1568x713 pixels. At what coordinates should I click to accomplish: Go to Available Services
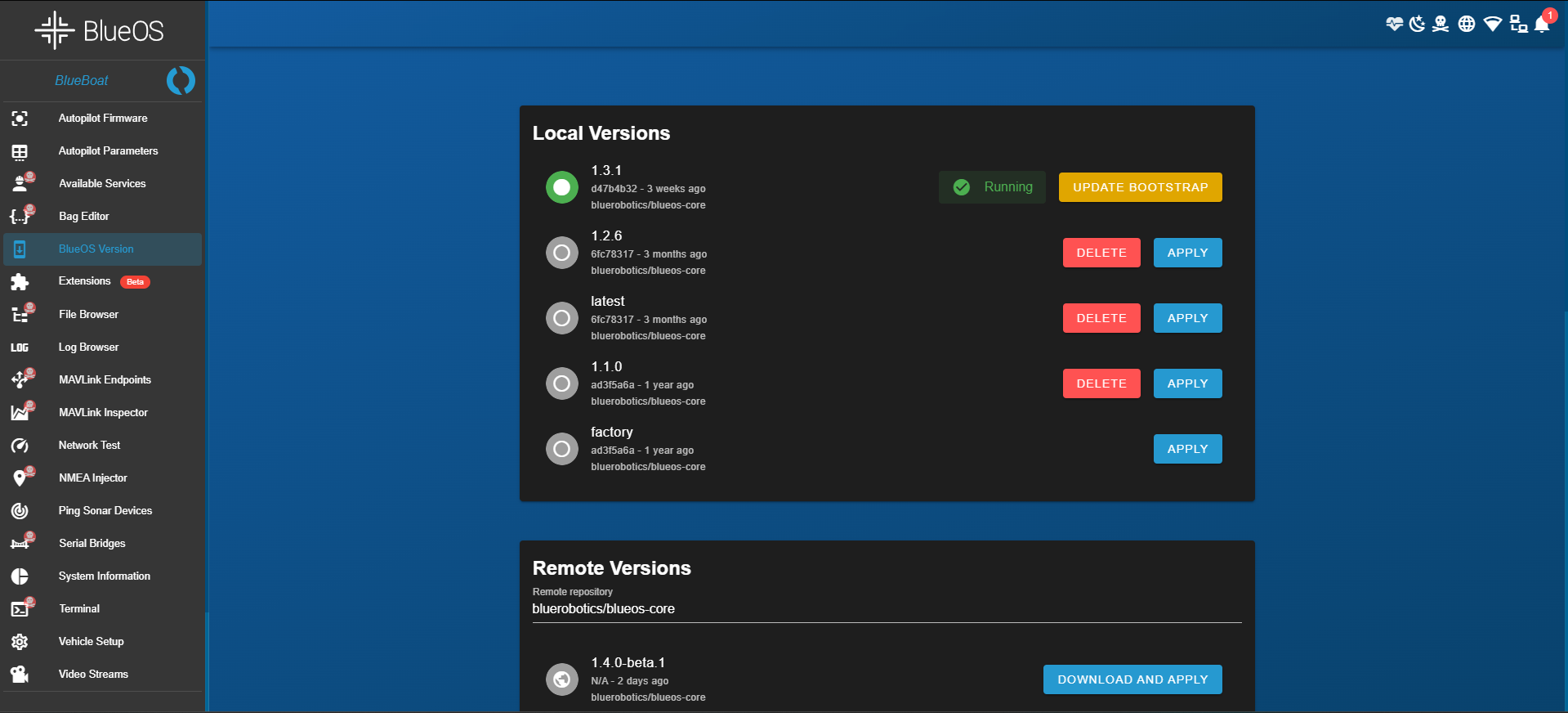pos(103,184)
